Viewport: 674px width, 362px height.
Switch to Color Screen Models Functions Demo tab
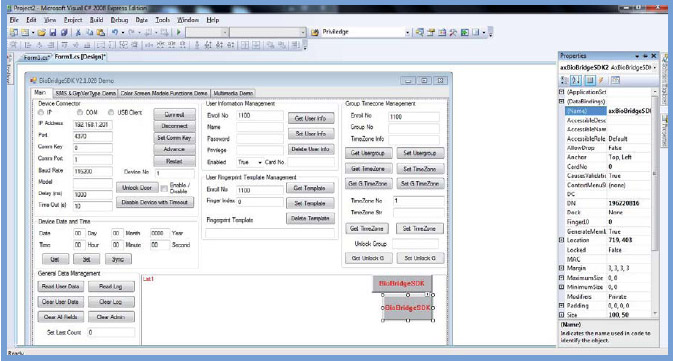[164, 93]
